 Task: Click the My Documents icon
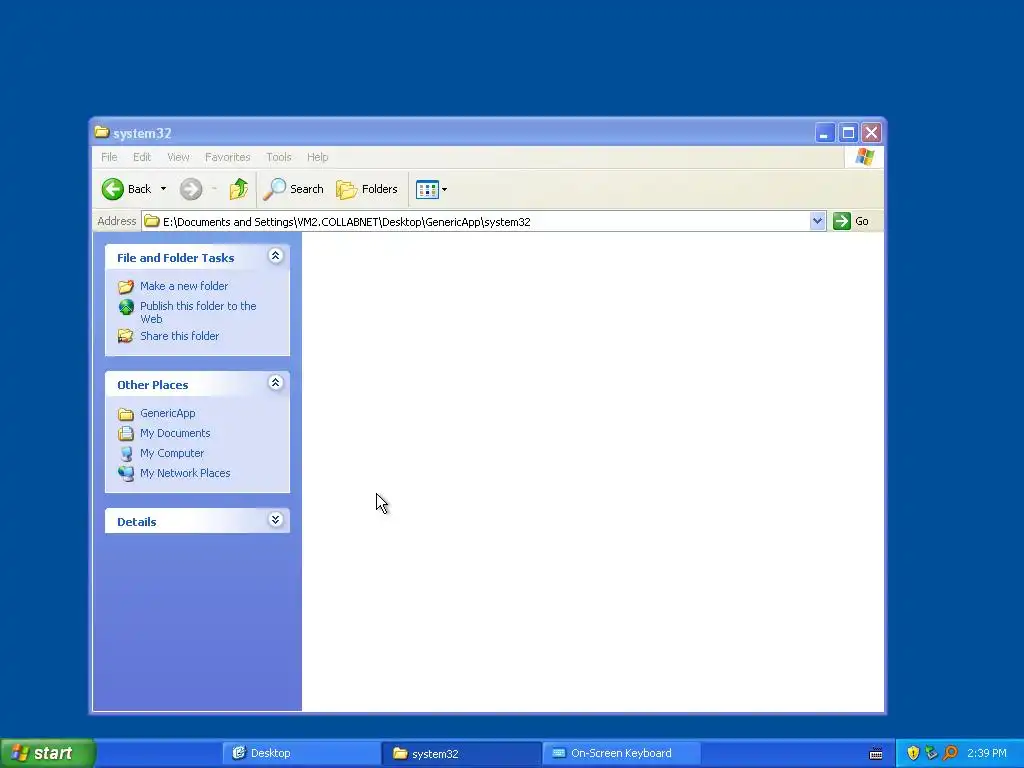coord(126,434)
